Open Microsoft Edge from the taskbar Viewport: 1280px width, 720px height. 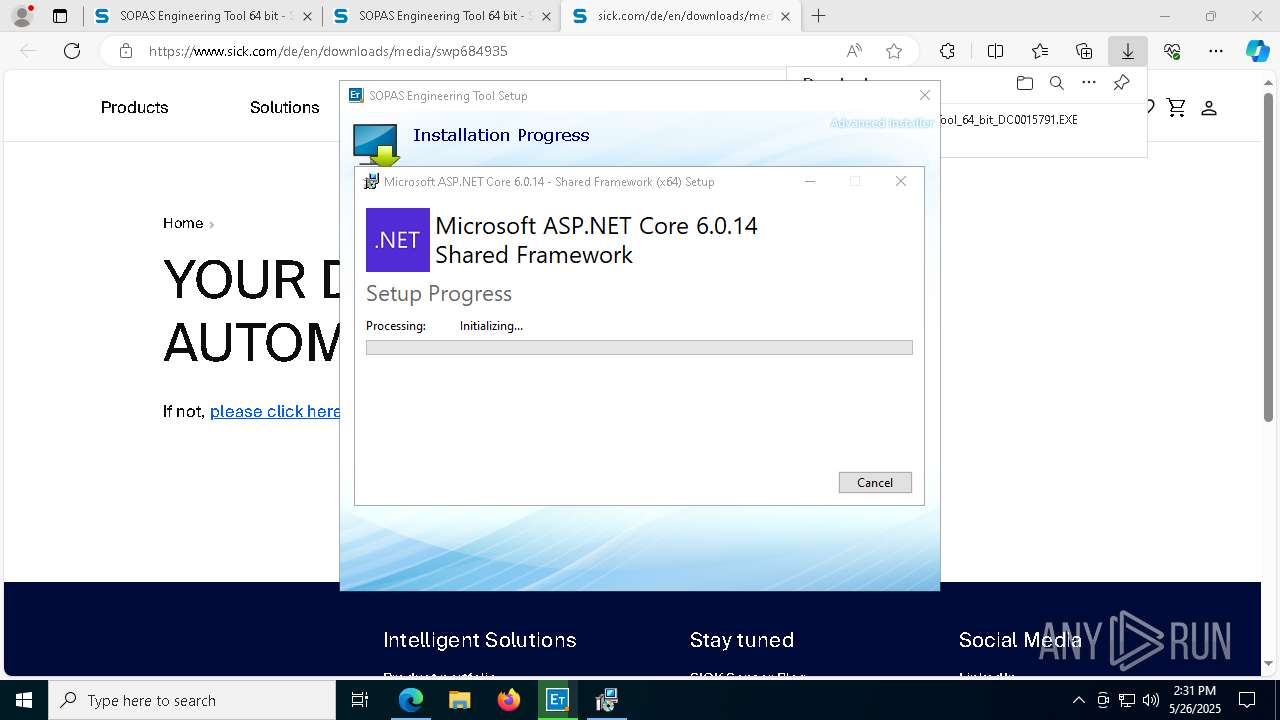(411, 700)
